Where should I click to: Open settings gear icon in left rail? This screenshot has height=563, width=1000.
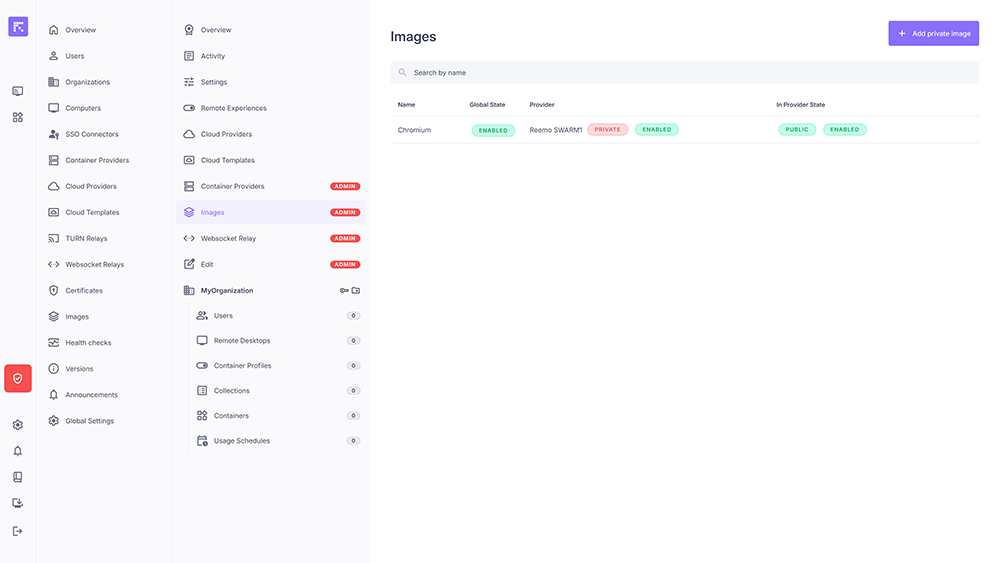(18, 425)
